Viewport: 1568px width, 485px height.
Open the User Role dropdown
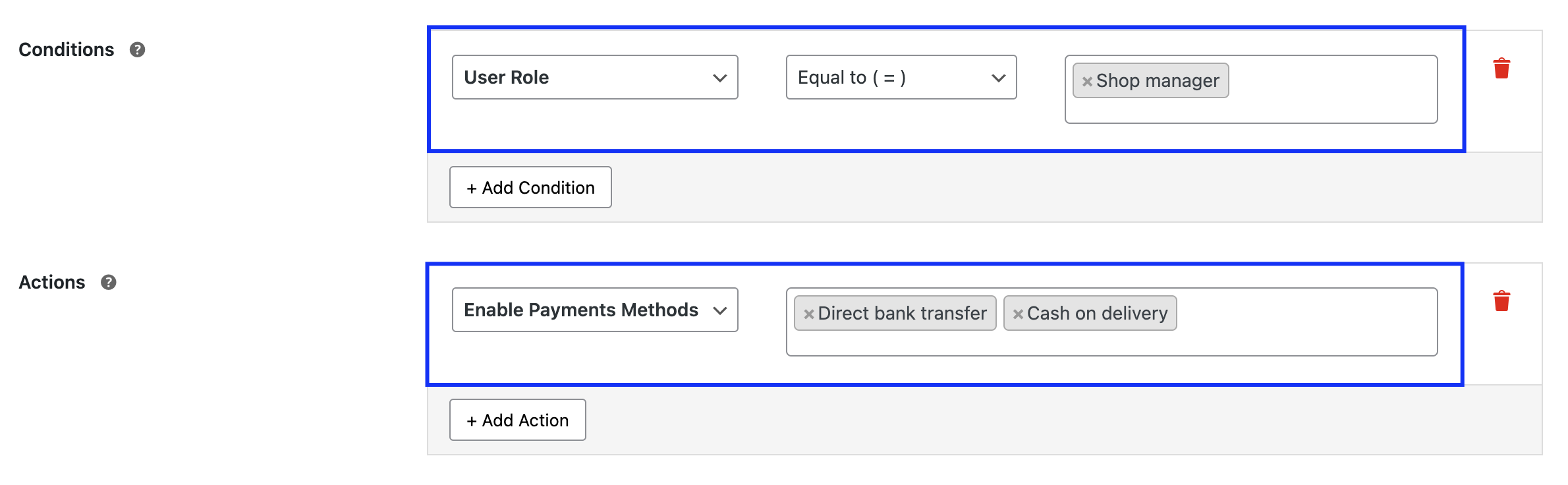pyautogui.click(x=595, y=77)
